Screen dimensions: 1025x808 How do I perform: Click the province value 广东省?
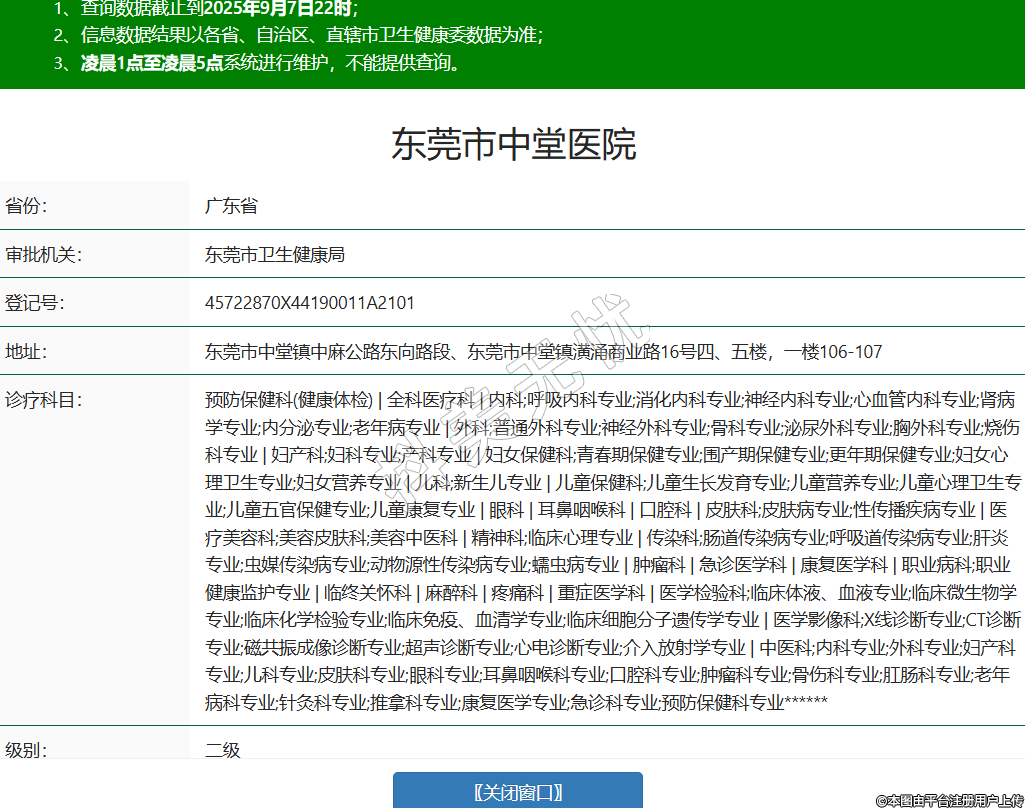(231, 206)
